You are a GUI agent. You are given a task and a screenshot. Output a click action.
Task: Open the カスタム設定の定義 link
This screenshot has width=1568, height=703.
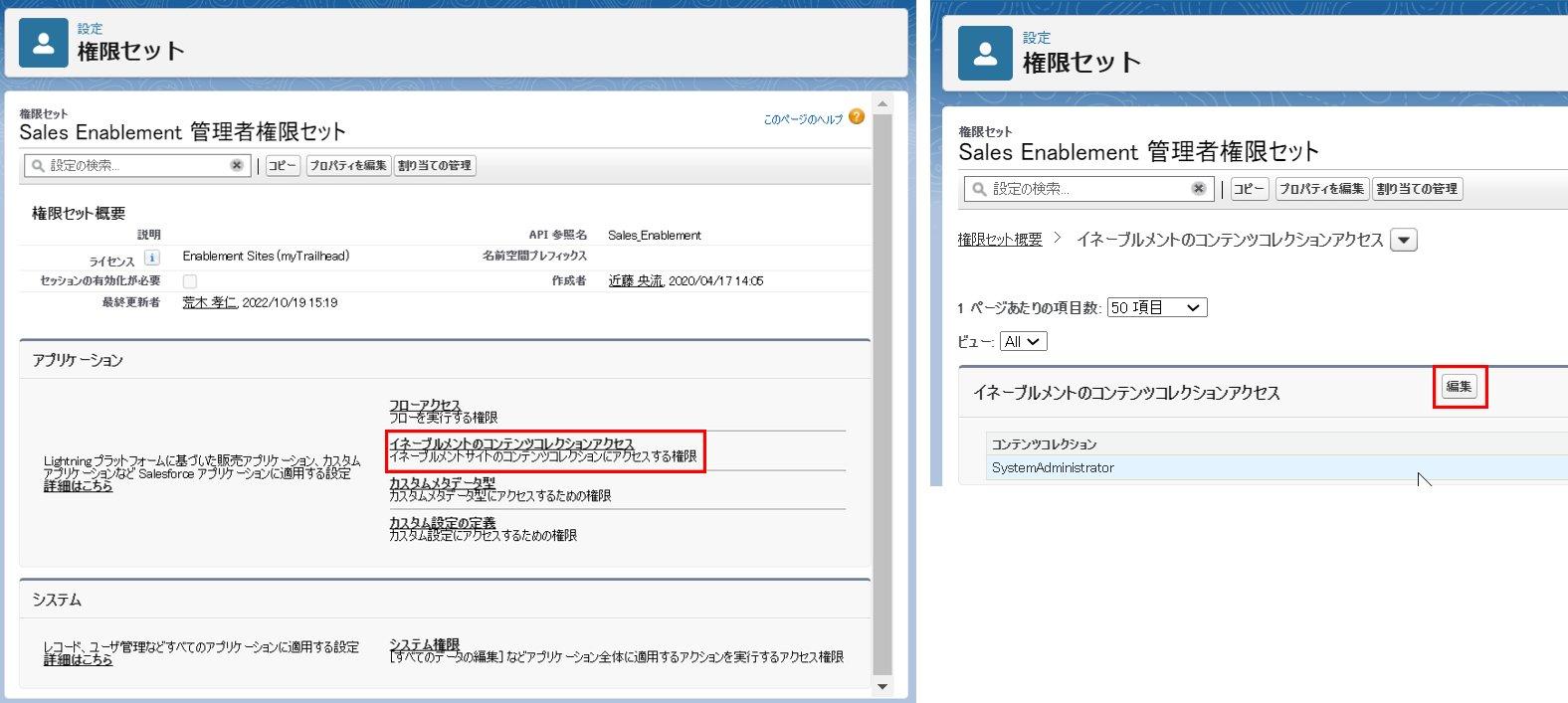click(x=442, y=522)
